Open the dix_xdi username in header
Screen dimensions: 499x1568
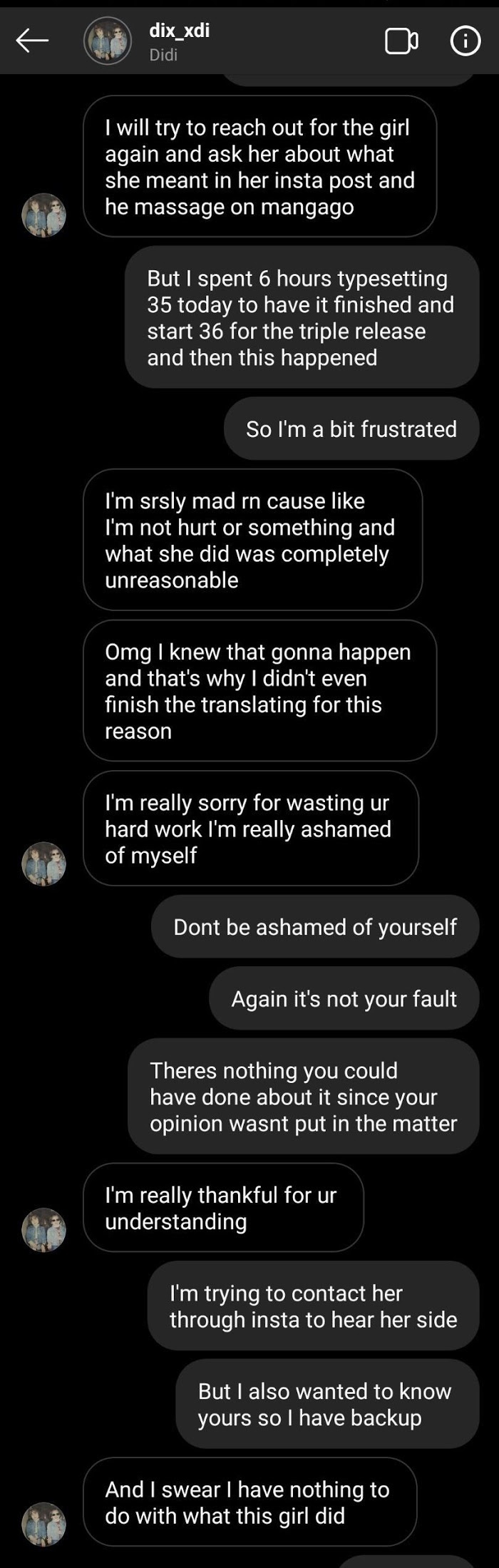click(x=179, y=30)
